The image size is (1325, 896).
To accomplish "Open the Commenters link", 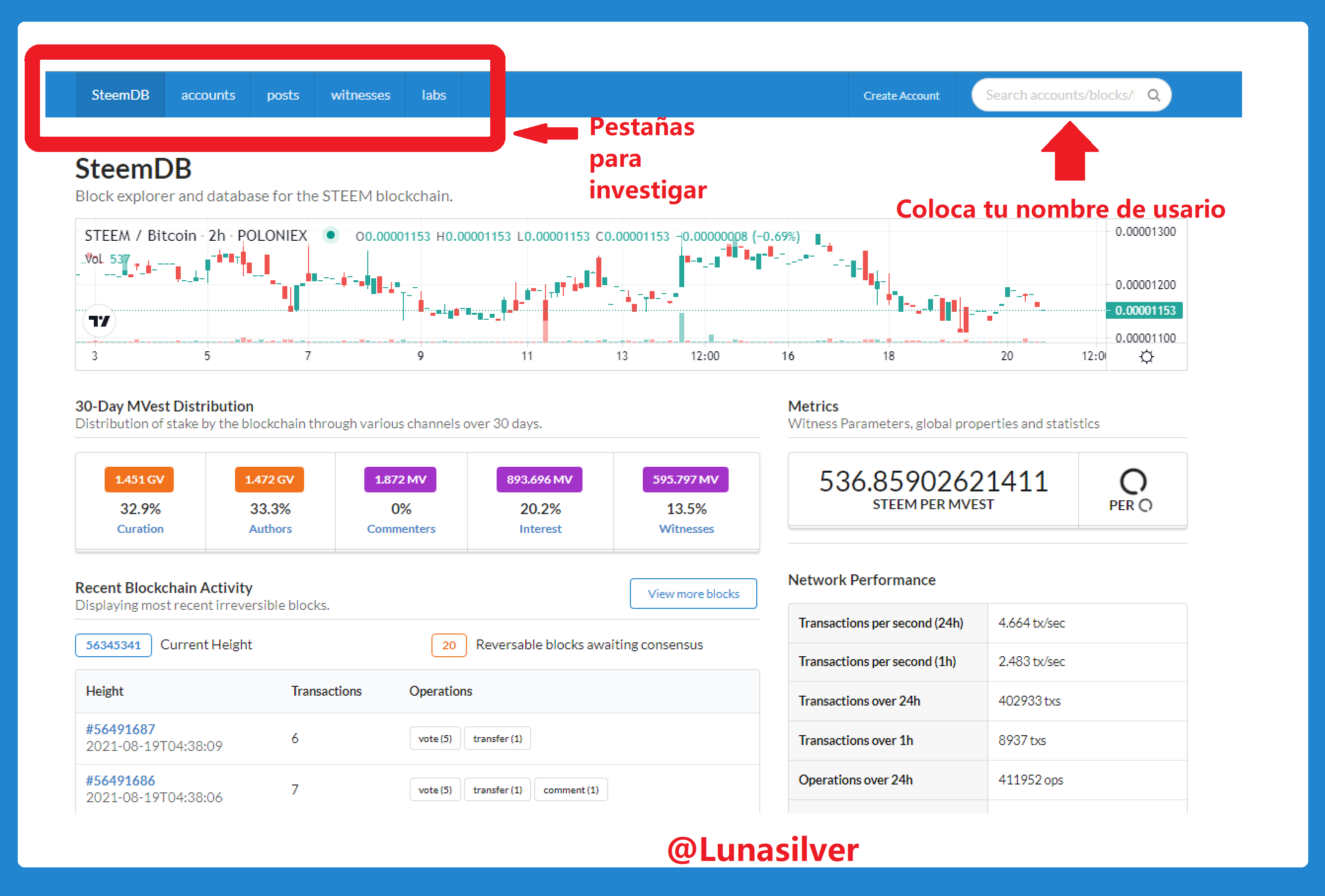I will pos(401,528).
